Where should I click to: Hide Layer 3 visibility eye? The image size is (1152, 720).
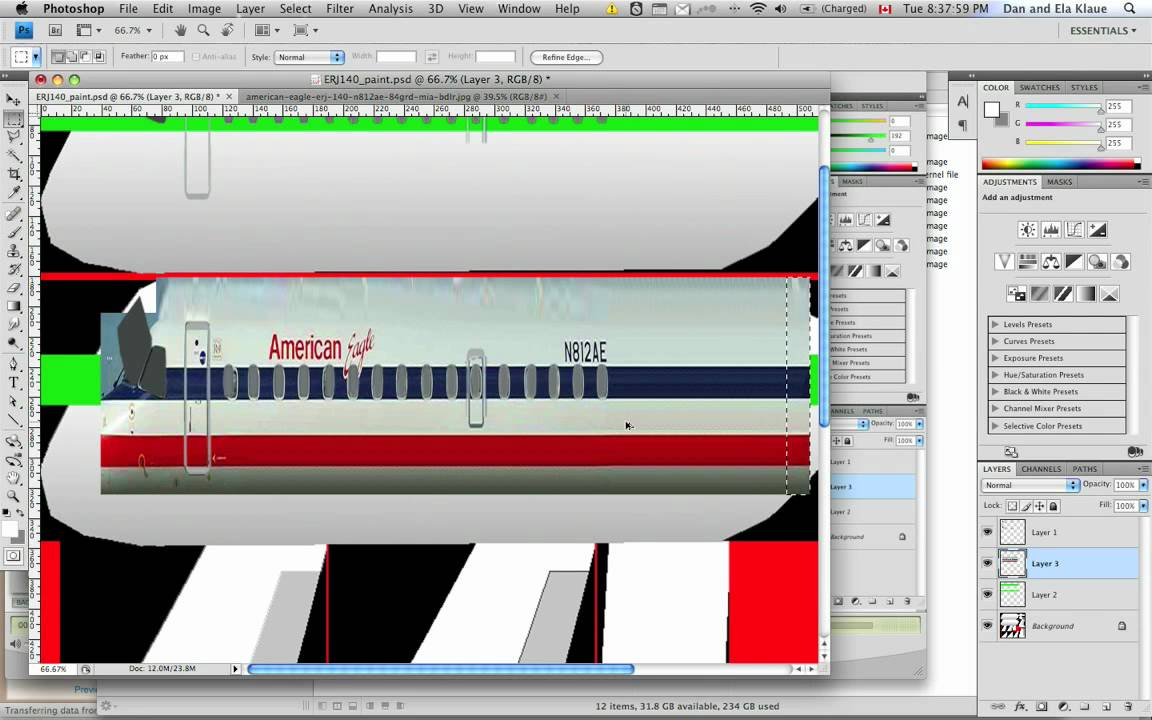click(987, 564)
